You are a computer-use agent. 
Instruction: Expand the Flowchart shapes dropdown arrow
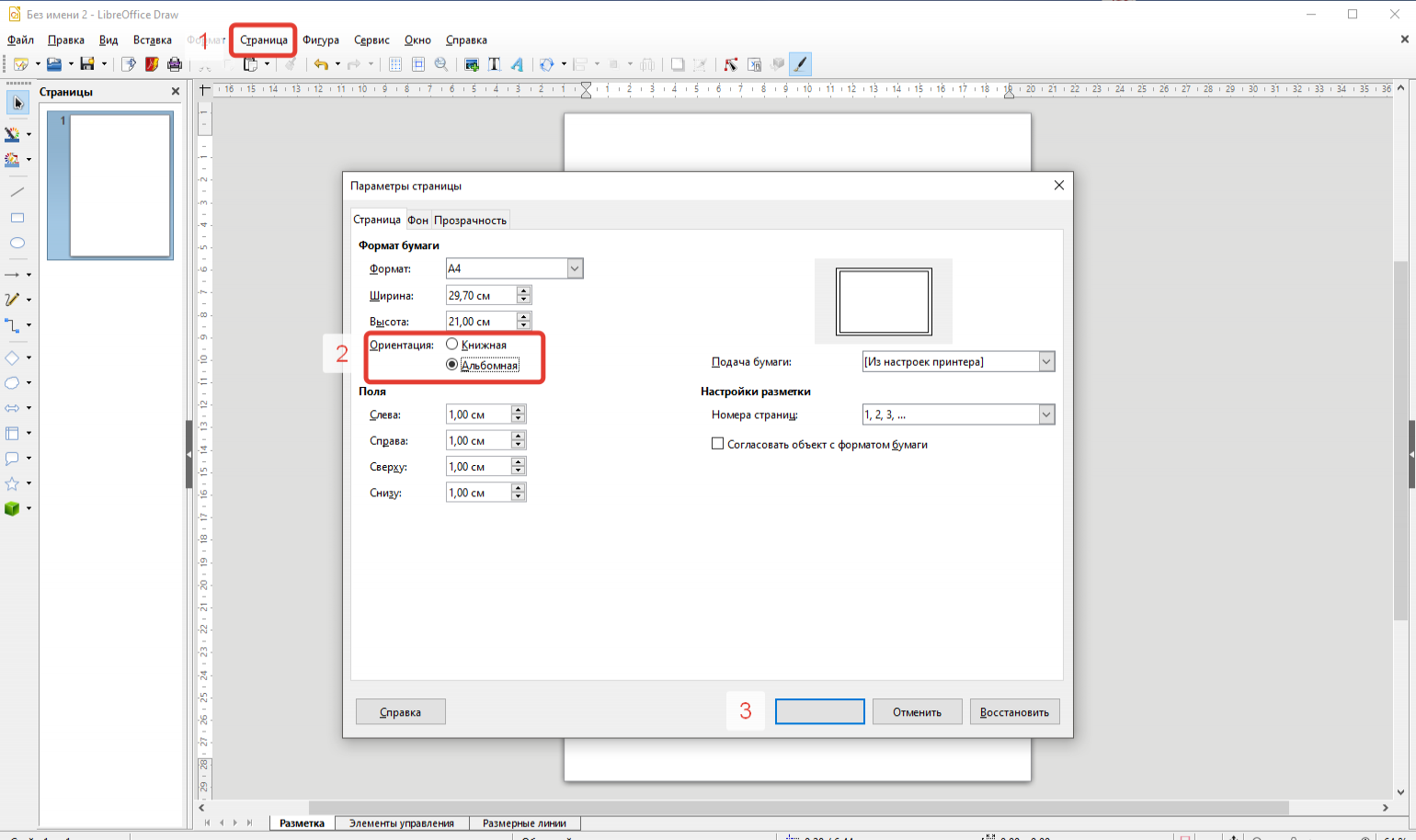tap(29, 433)
